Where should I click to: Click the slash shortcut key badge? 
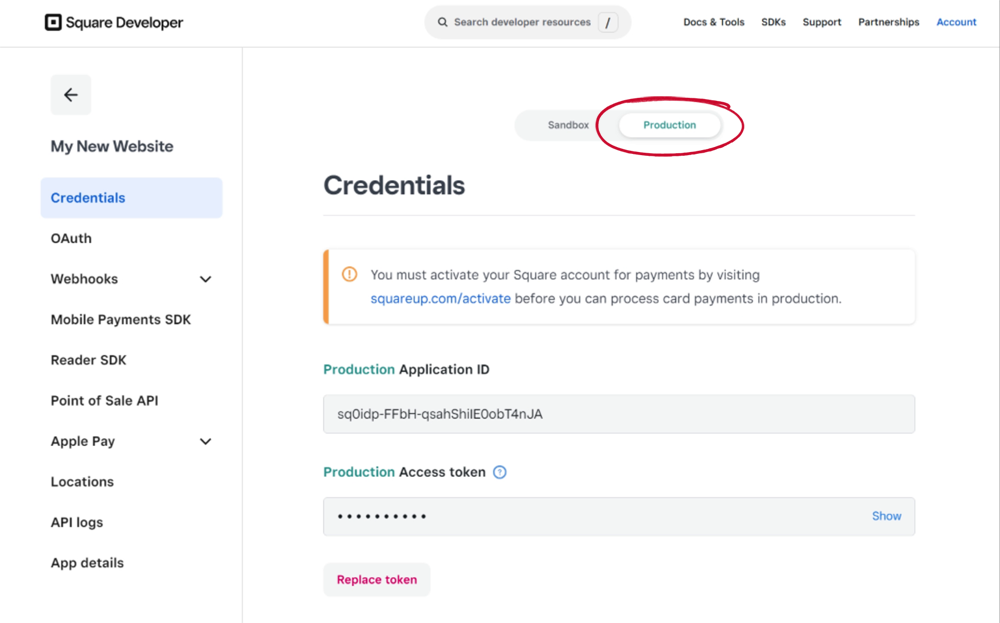pos(608,22)
